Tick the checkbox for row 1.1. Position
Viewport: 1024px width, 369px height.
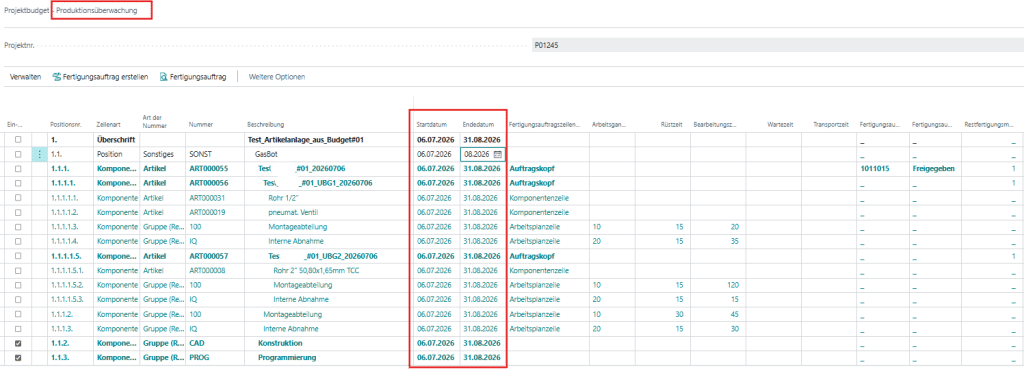pos(18,154)
